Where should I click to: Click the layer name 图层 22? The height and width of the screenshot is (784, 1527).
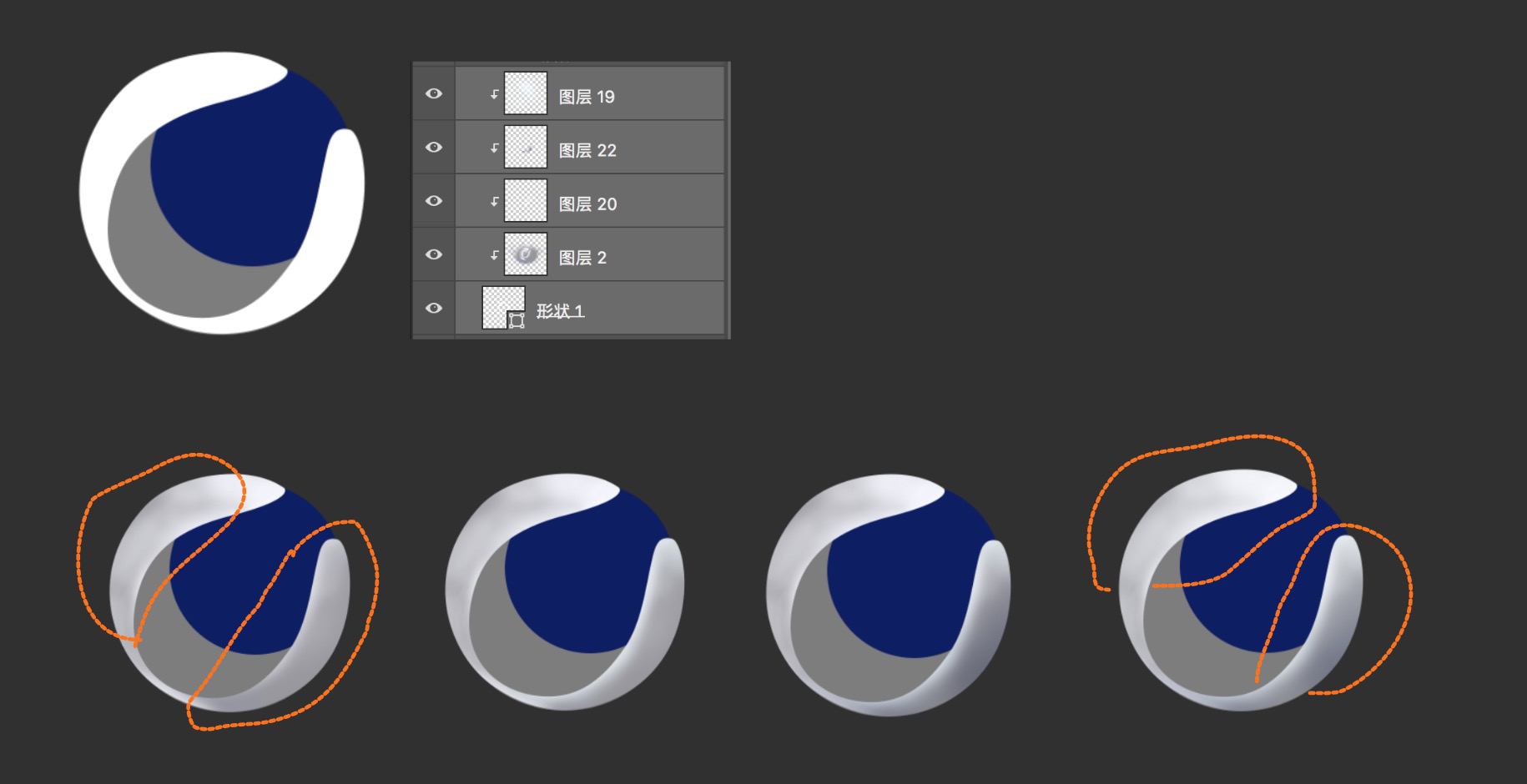click(x=587, y=150)
